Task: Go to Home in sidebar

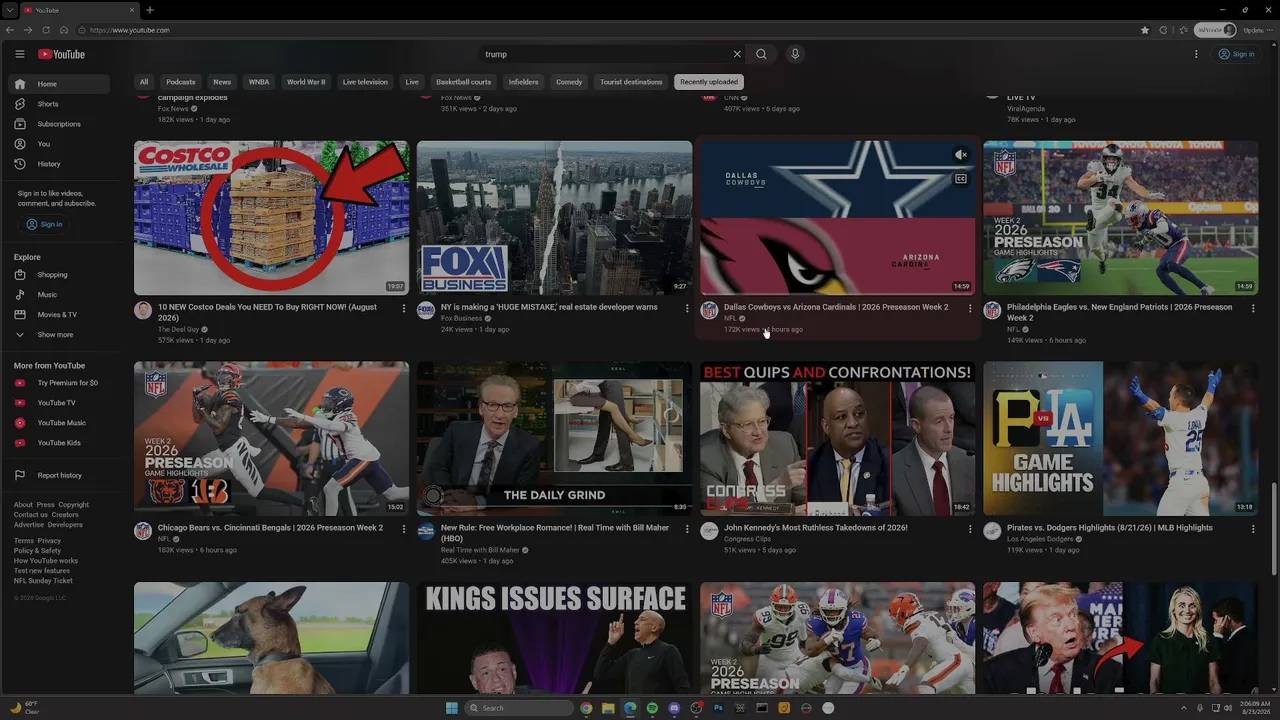Action: [60, 84]
